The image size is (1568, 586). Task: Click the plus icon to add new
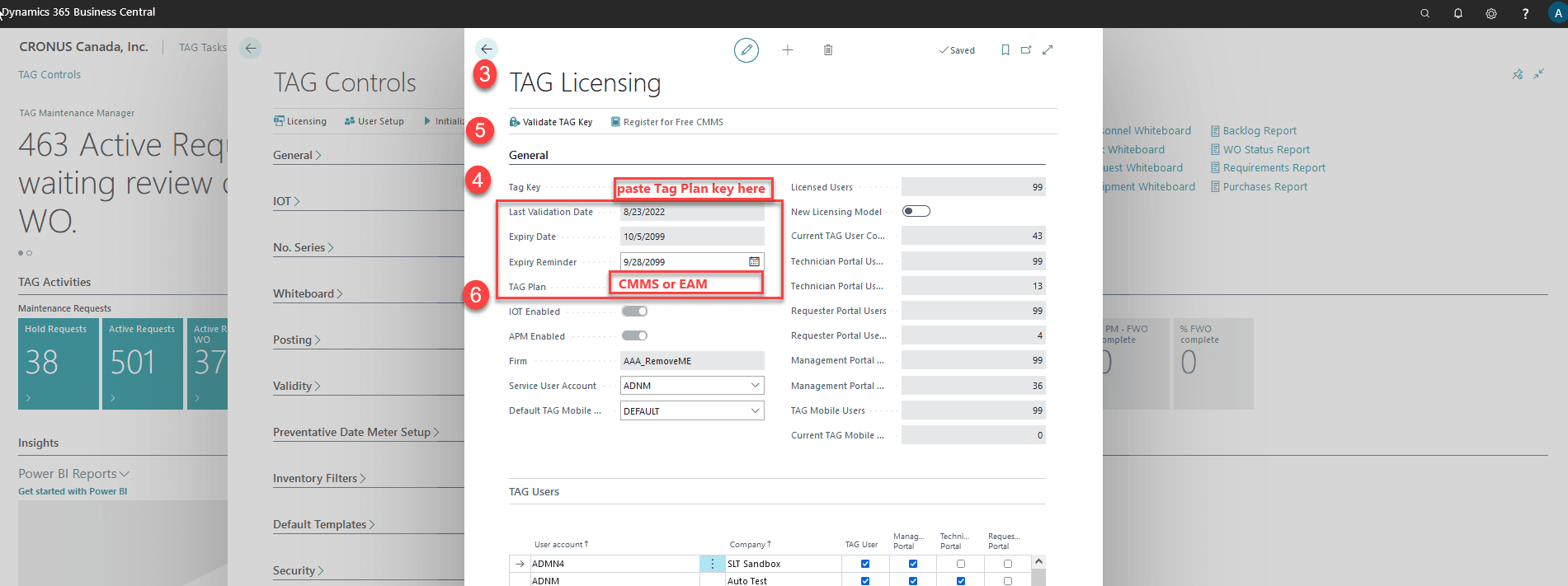[x=788, y=50]
